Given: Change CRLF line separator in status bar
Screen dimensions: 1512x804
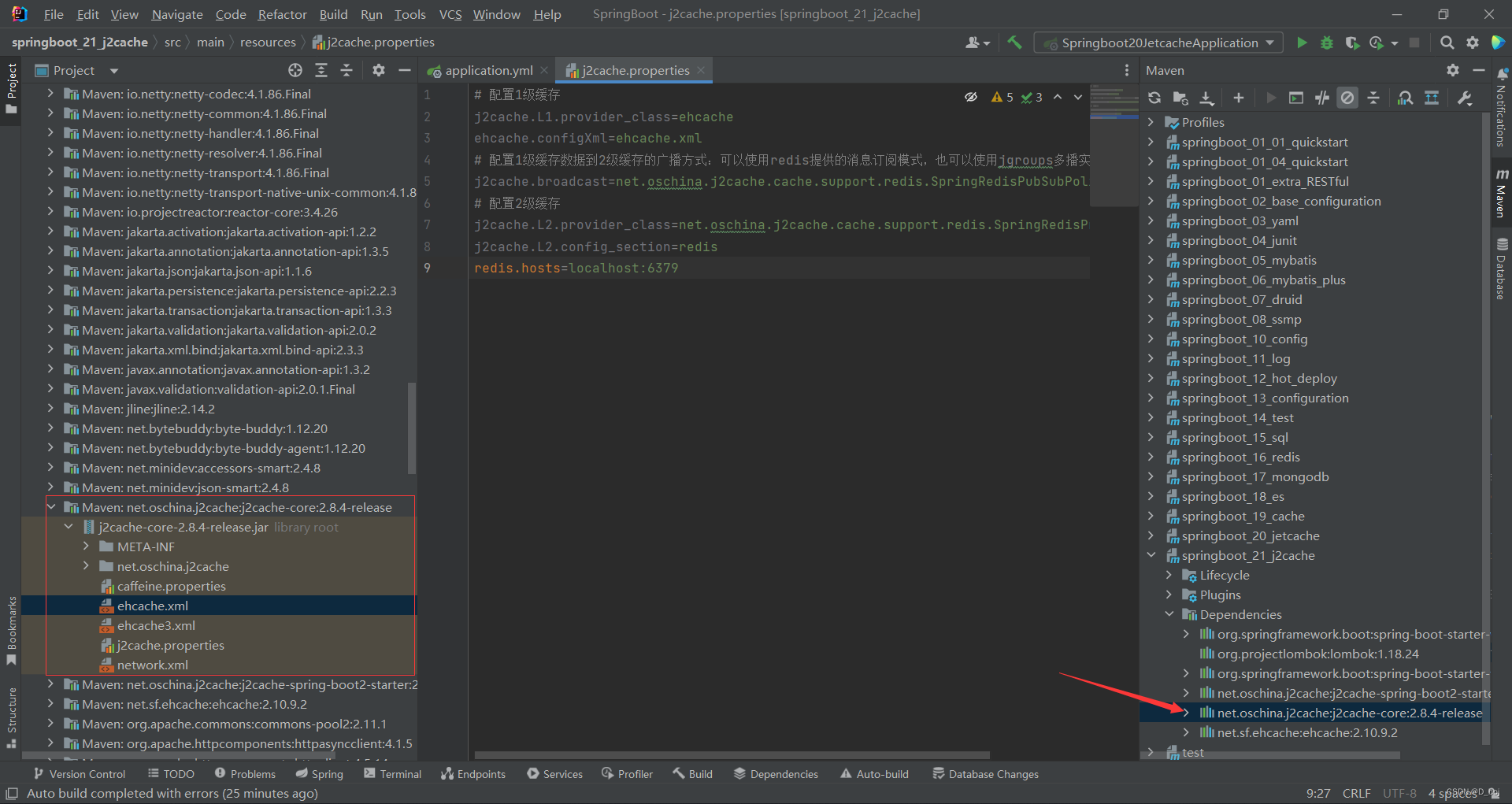Looking at the screenshot, I should click(x=1356, y=793).
